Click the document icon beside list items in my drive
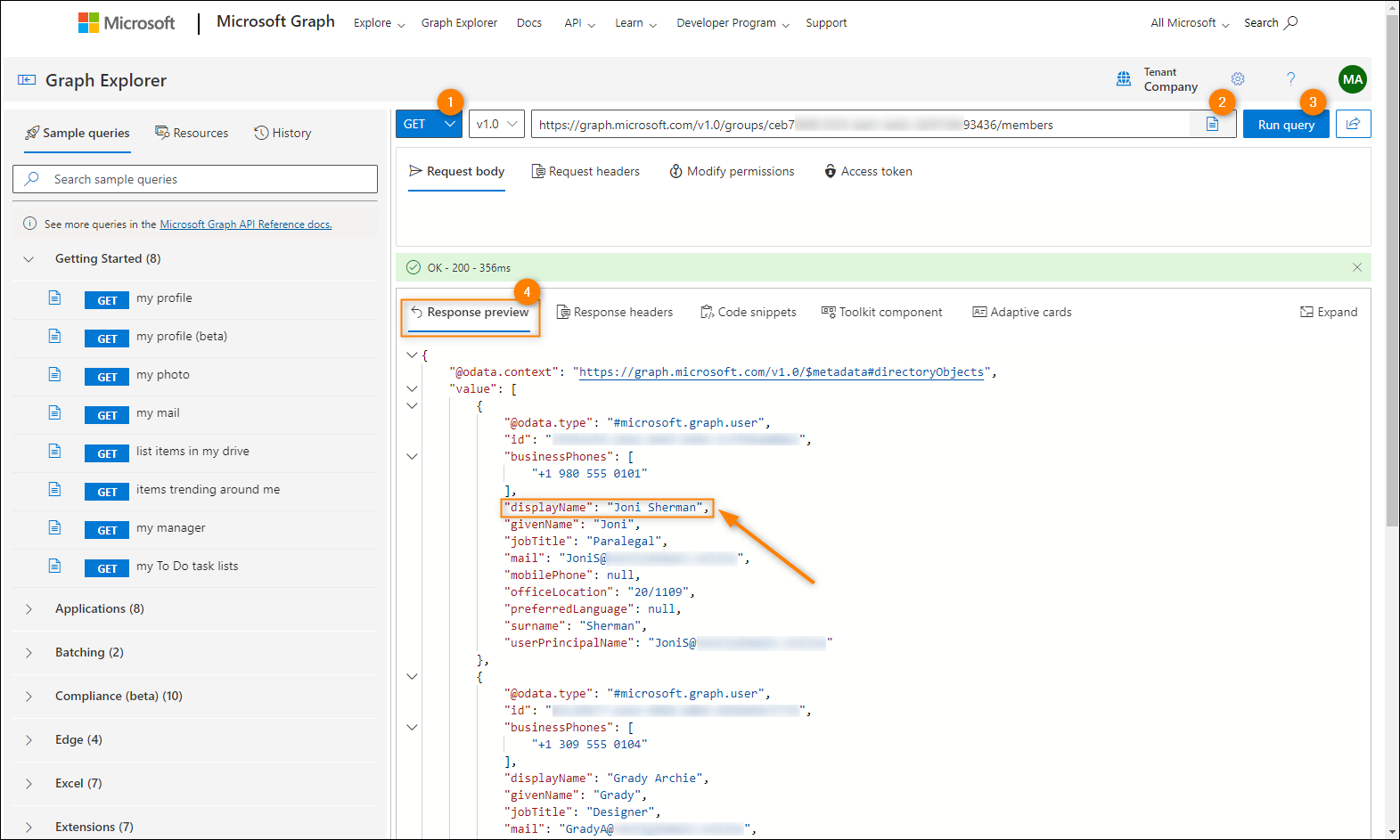Screen dimensions: 1400x840 pyautogui.click(x=54, y=451)
